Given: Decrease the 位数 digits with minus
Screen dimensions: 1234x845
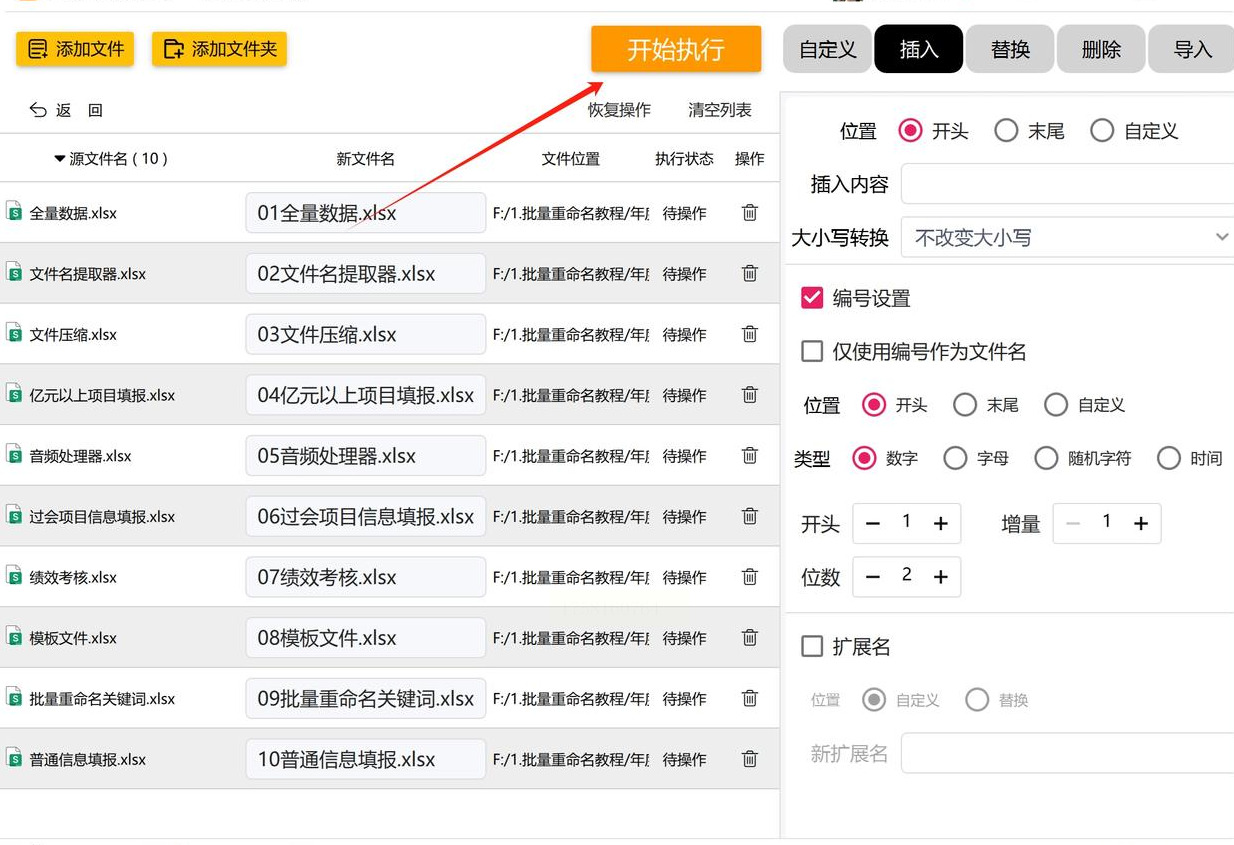Looking at the screenshot, I should click(x=873, y=576).
